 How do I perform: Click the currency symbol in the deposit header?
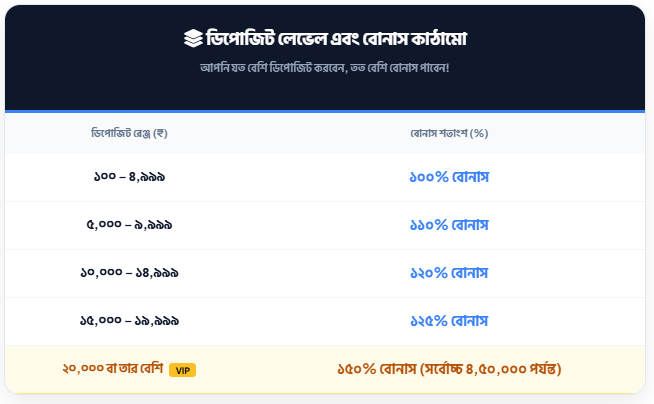pyautogui.click(x=161, y=133)
